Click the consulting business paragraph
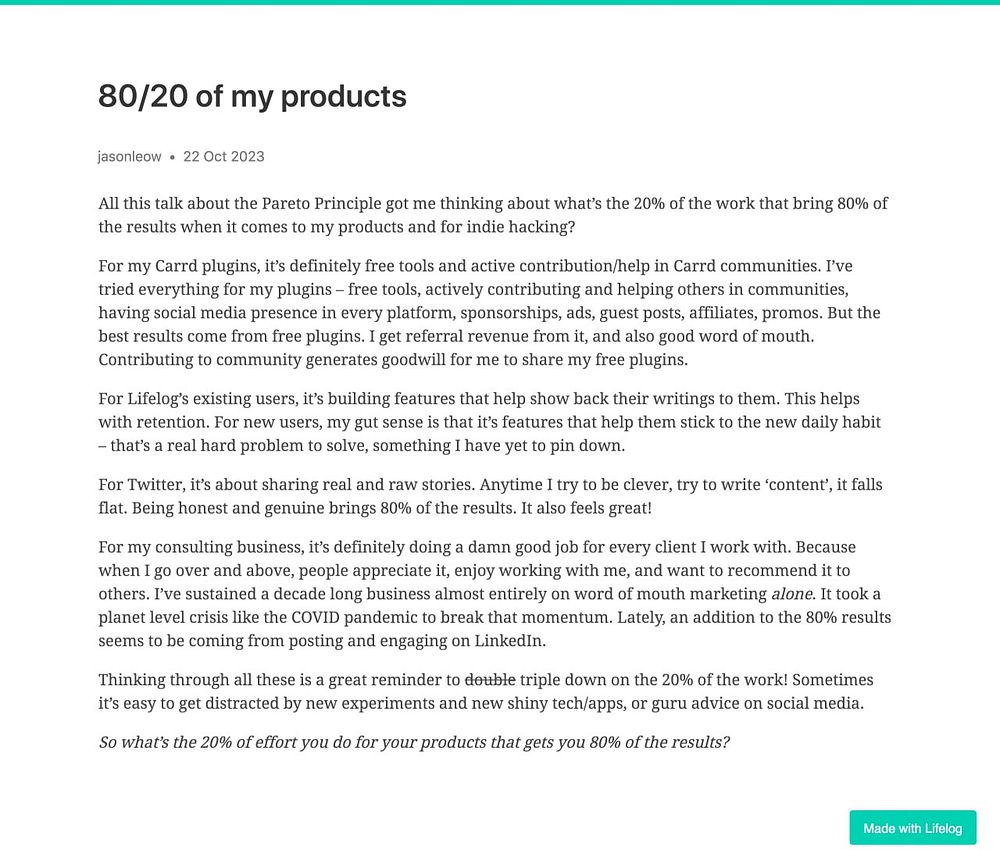The image size is (1000, 865). (494, 594)
